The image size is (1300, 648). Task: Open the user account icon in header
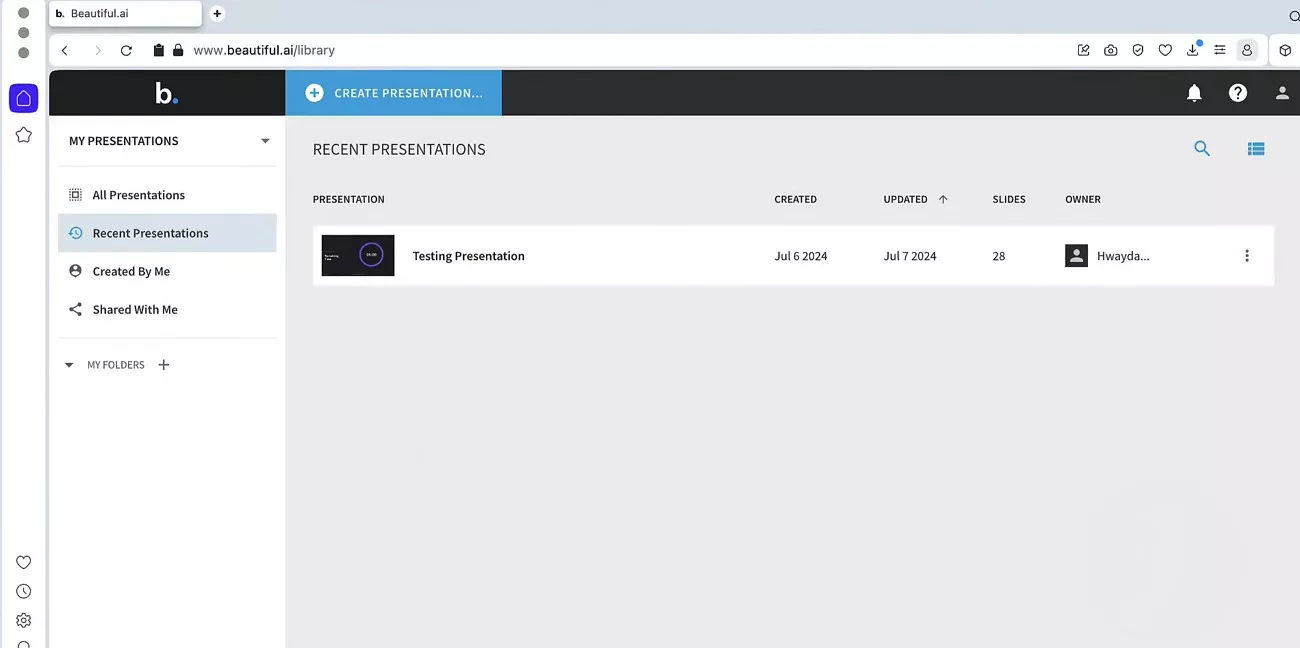[x=1282, y=93]
